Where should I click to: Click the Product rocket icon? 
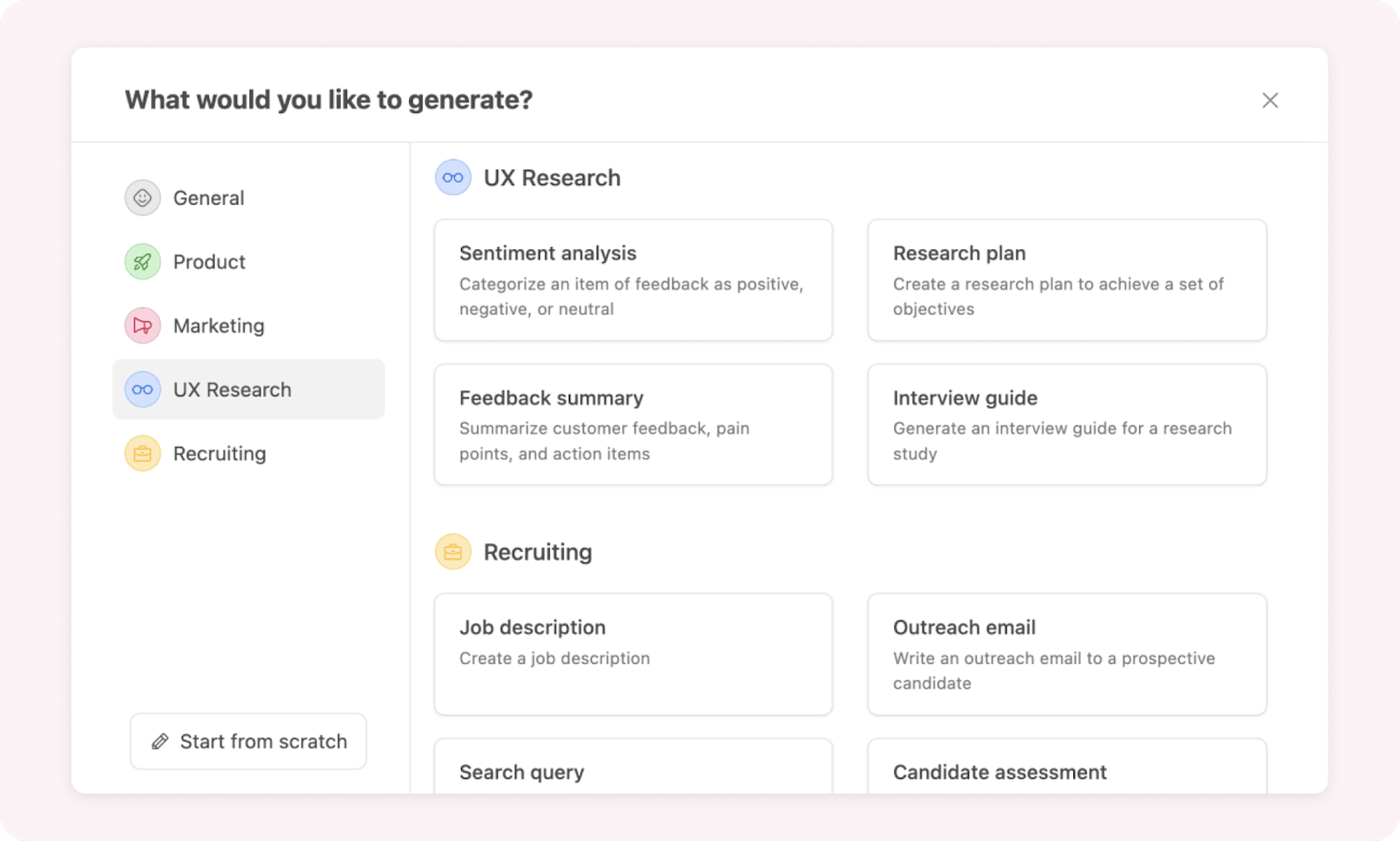(x=142, y=262)
